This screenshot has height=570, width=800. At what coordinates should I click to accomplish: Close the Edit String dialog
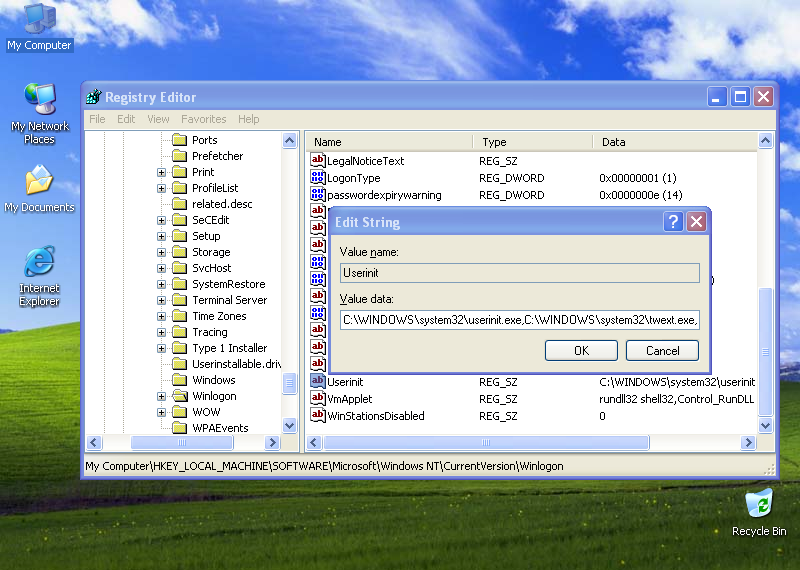(x=696, y=221)
